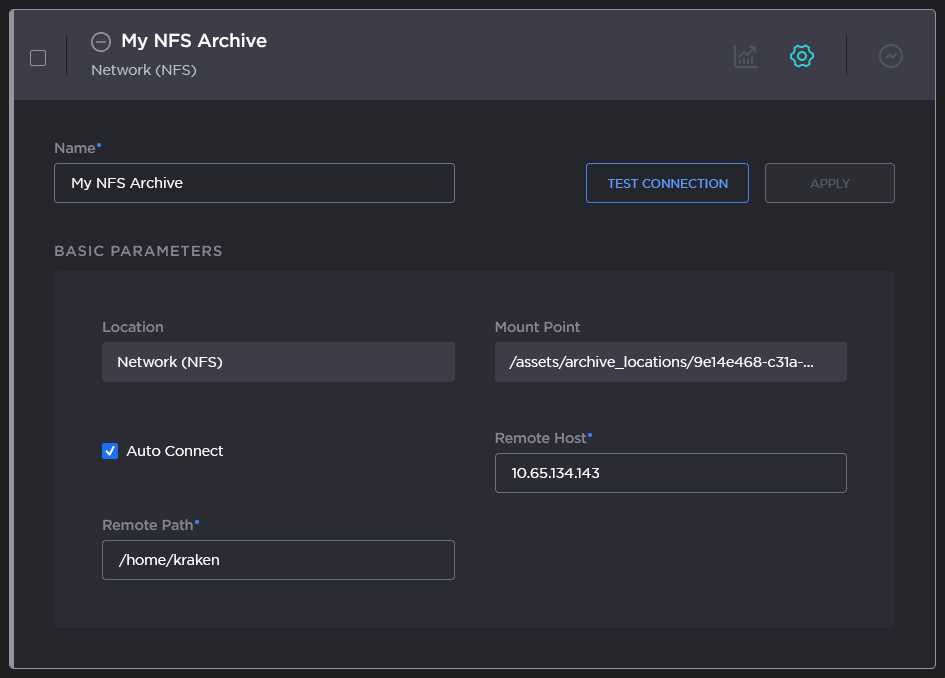Viewport: 945px width, 678px height.
Task: Click the My NFS Archive header title
Action: pyautogui.click(x=194, y=41)
